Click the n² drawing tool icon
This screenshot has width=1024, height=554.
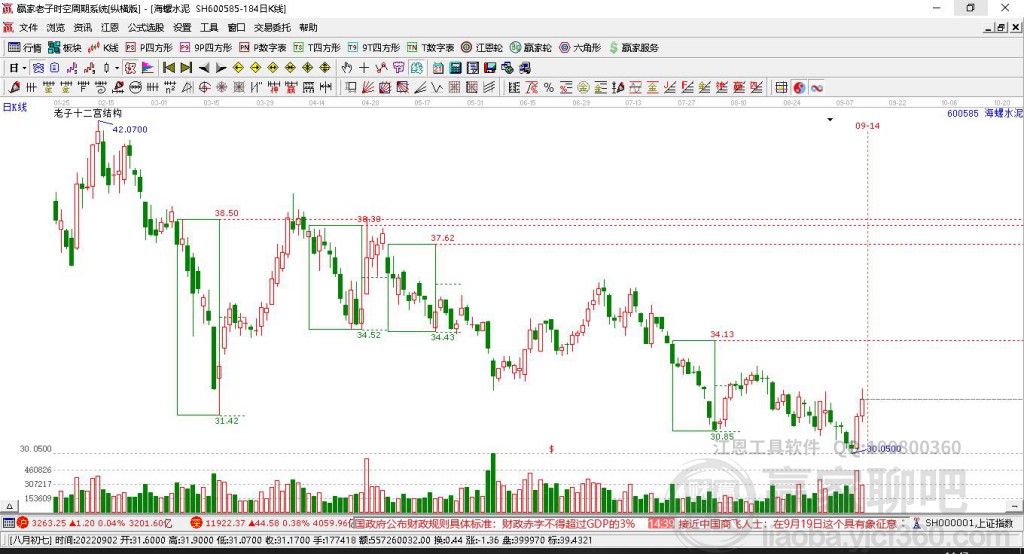point(170,88)
